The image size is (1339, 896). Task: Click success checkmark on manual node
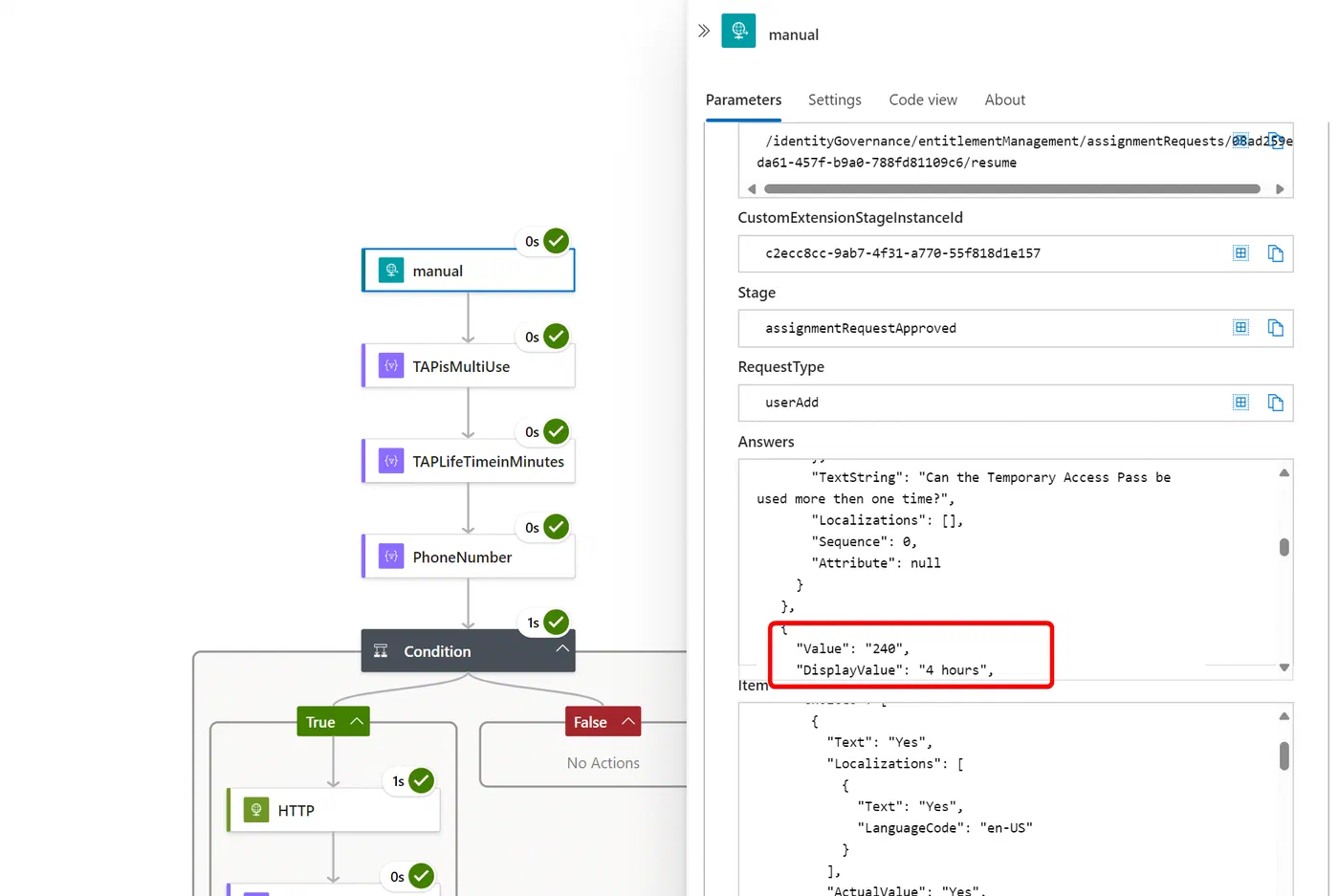pyautogui.click(x=556, y=241)
